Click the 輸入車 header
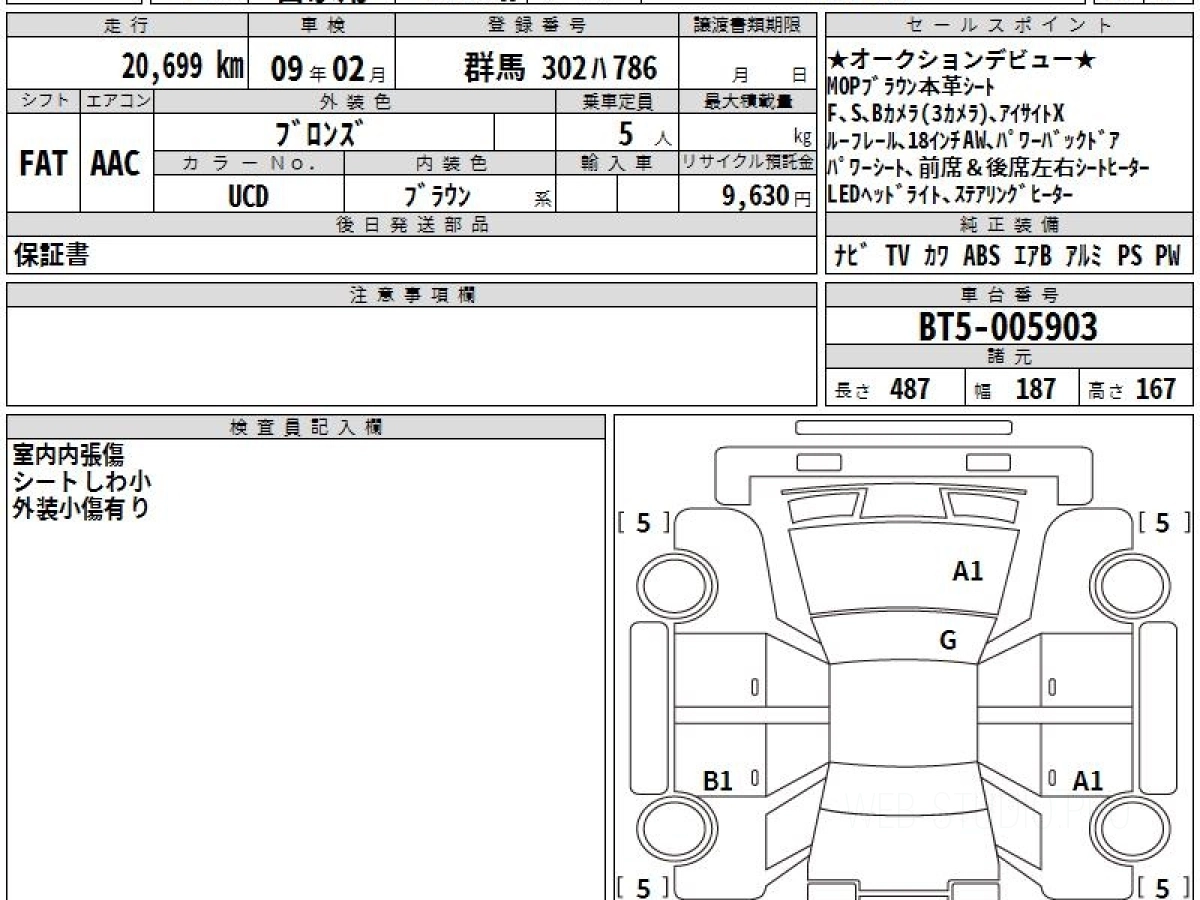 [x=617, y=163]
